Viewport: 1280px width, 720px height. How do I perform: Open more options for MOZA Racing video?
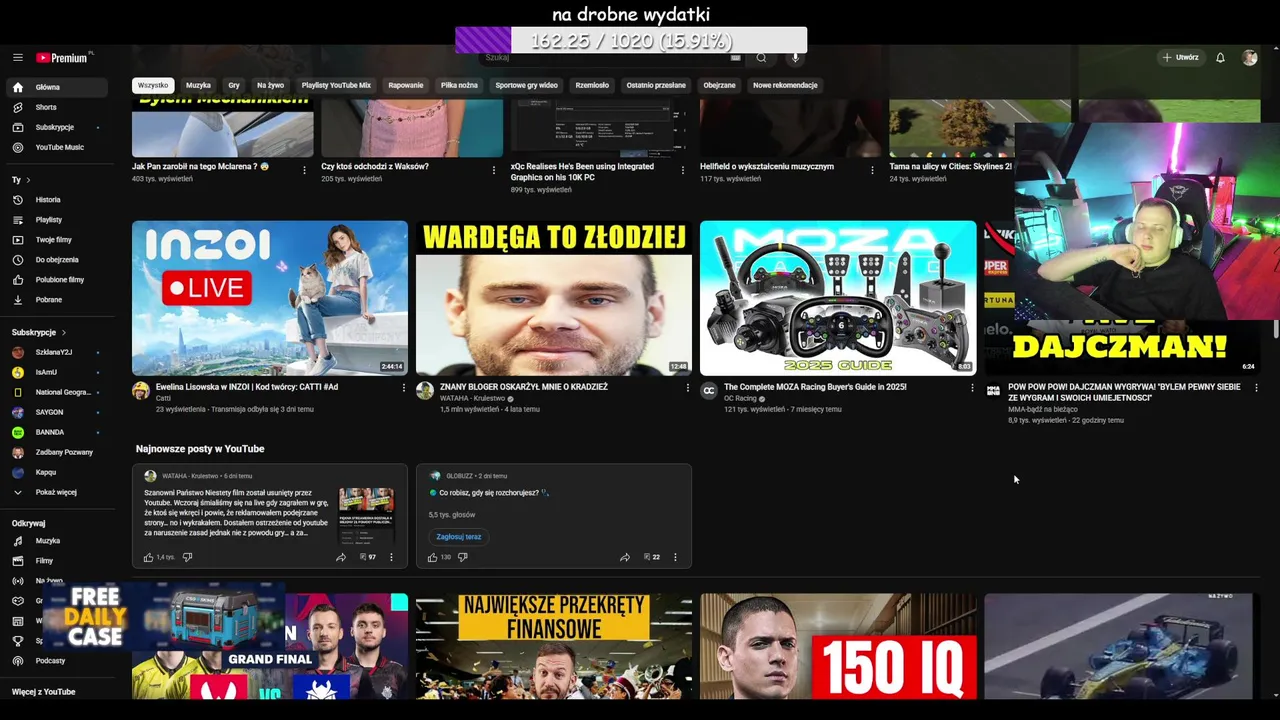(972, 388)
